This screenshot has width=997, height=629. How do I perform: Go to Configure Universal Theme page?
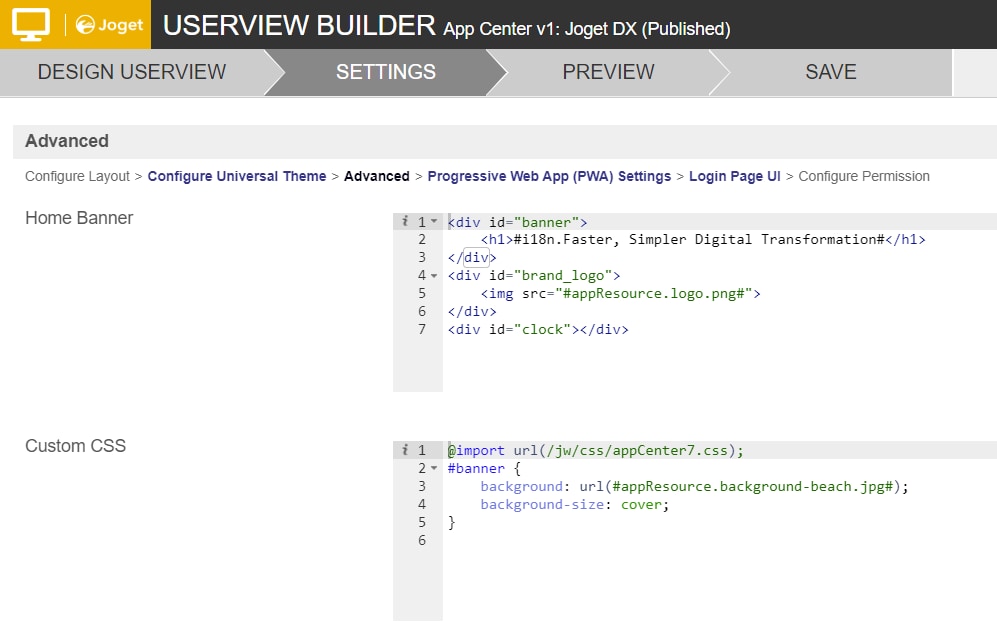[237, 176]
